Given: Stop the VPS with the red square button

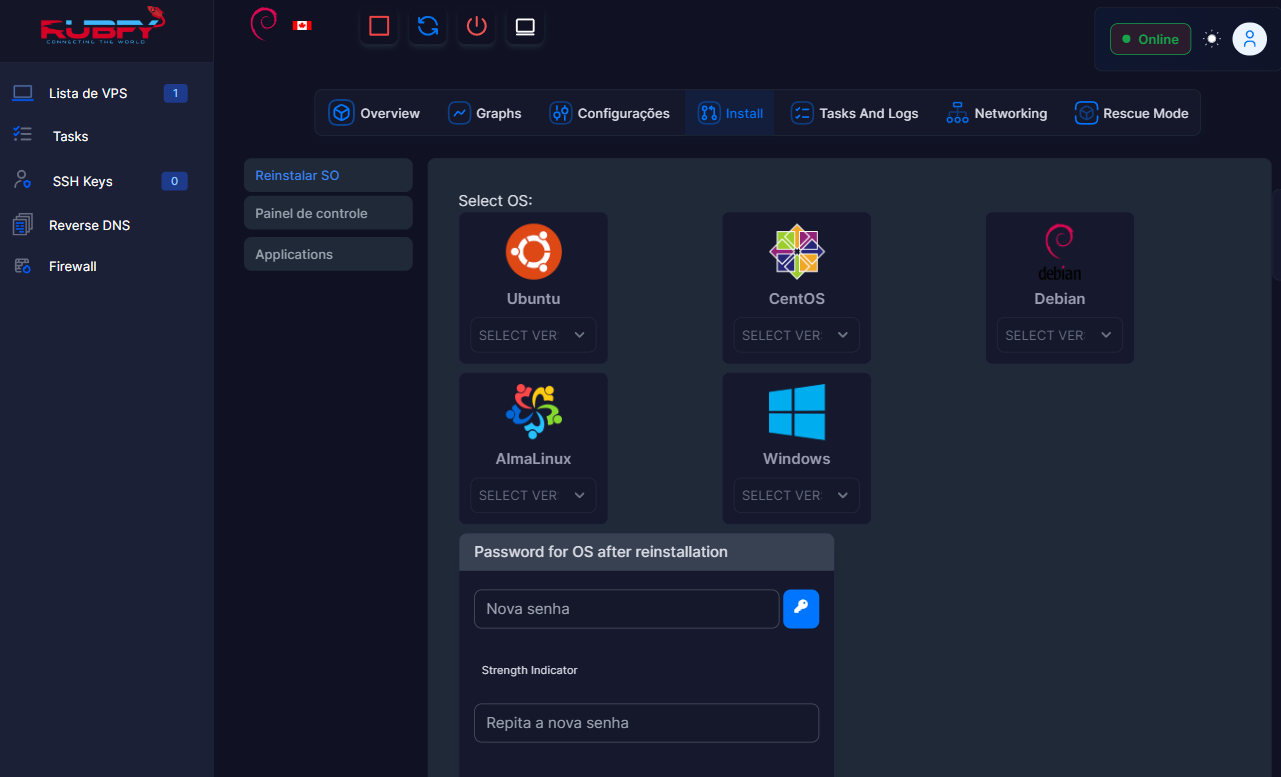Looking at the screenshot, I should click(379, 26).
